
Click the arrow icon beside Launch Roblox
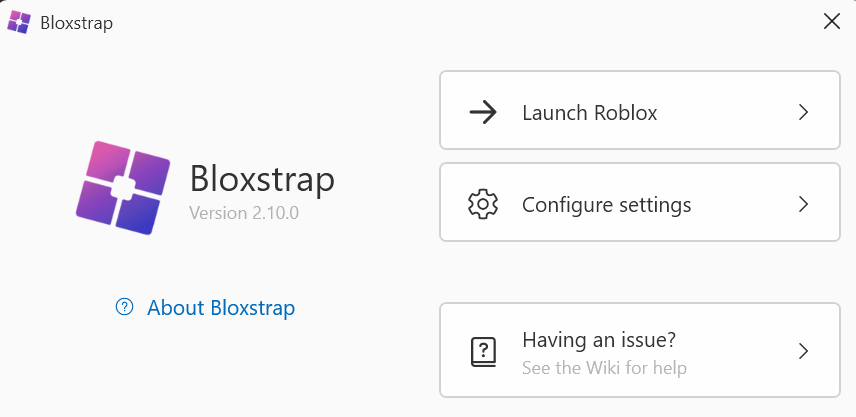point(483,112)
